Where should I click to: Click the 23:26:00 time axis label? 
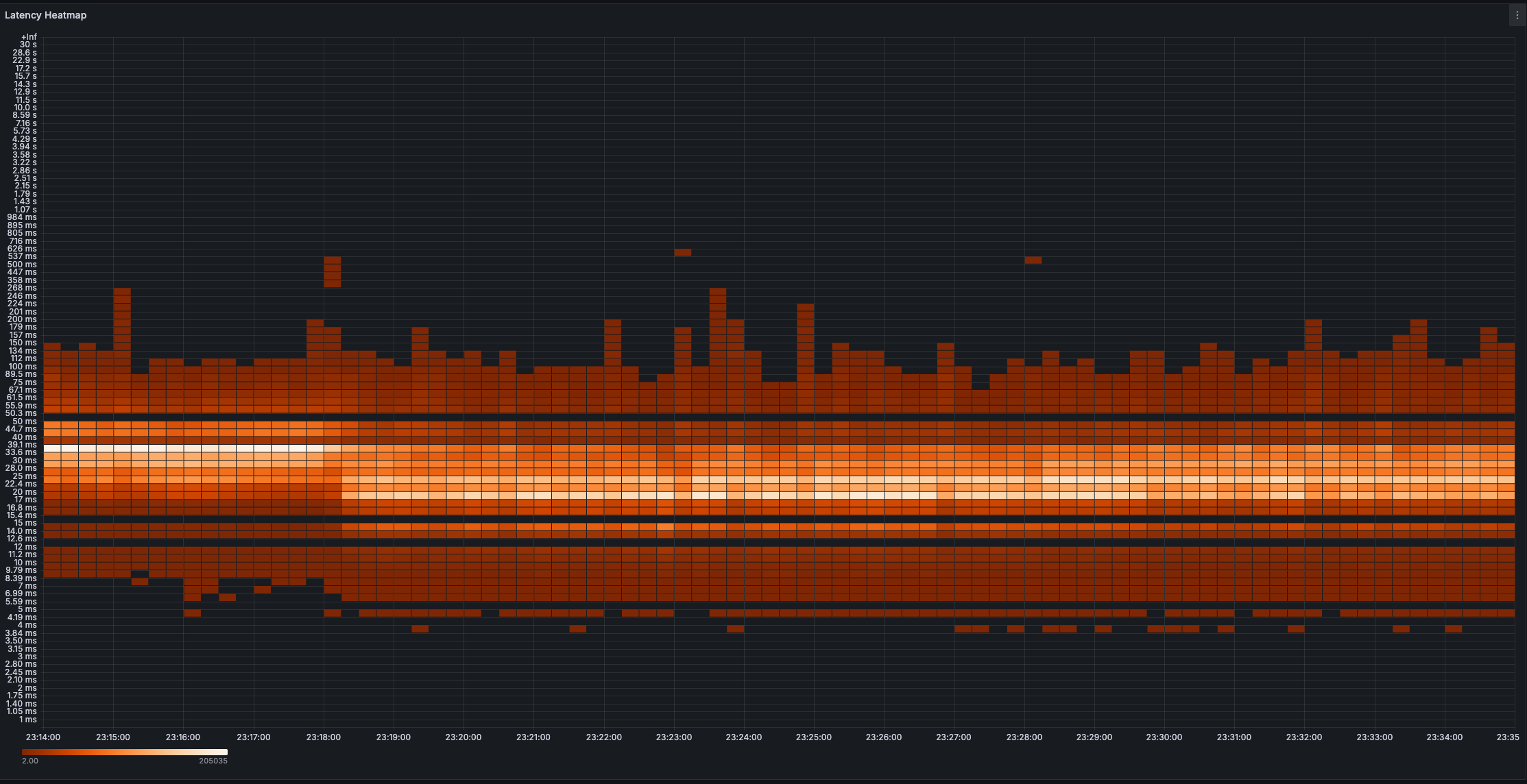[884, 737]
